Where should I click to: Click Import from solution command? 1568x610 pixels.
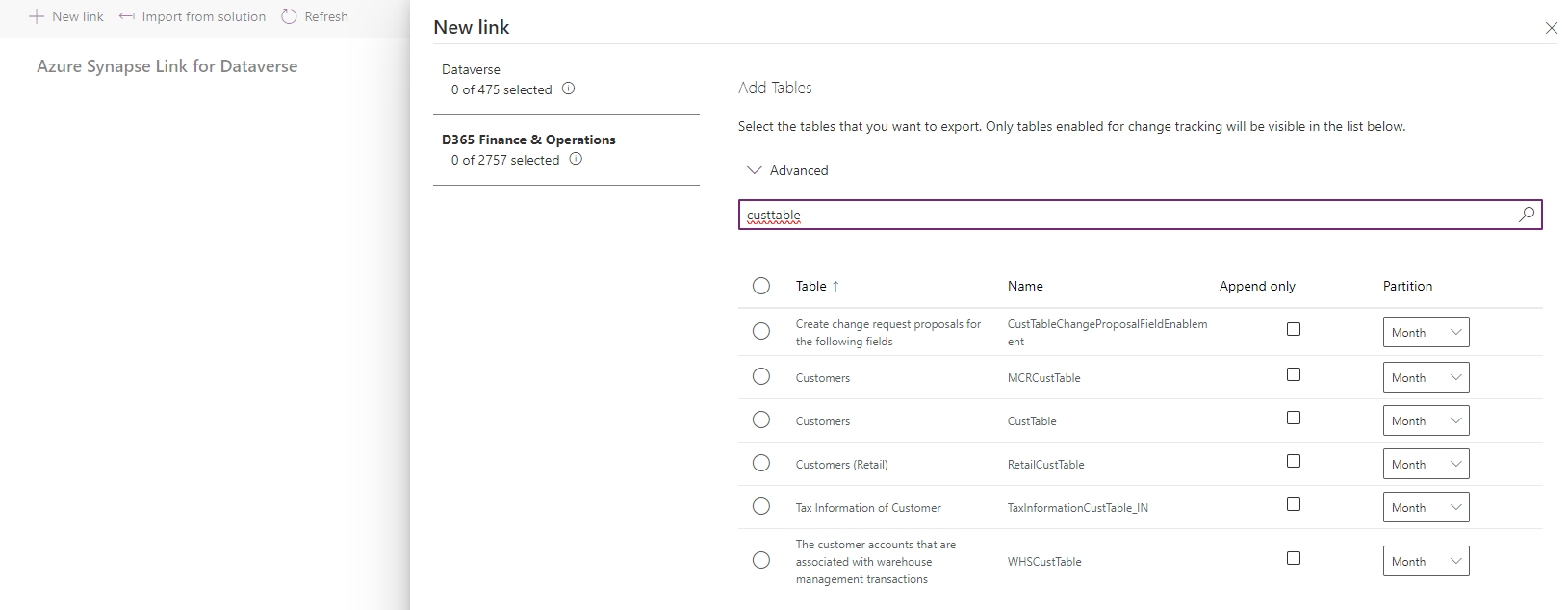(x=193, y=16)
